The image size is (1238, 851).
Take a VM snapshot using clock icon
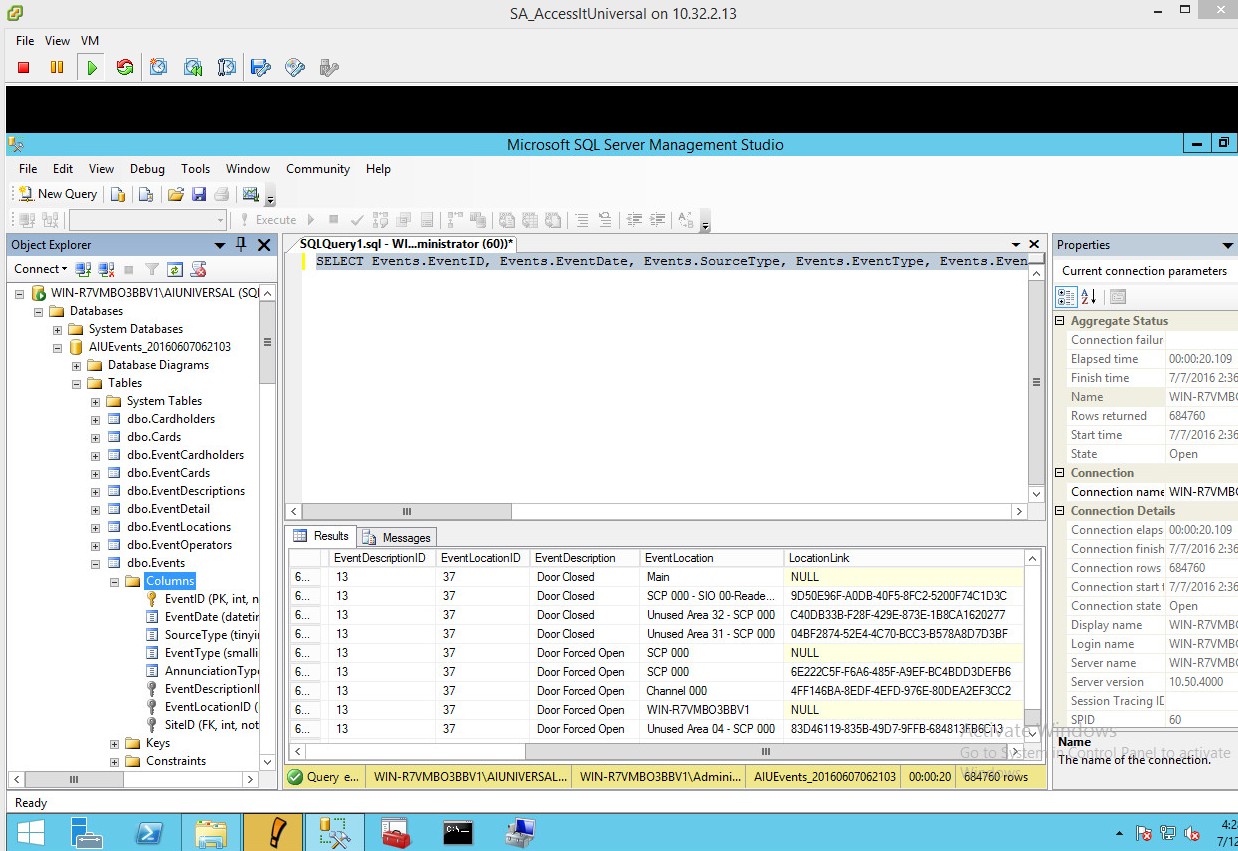click(159, 68)
